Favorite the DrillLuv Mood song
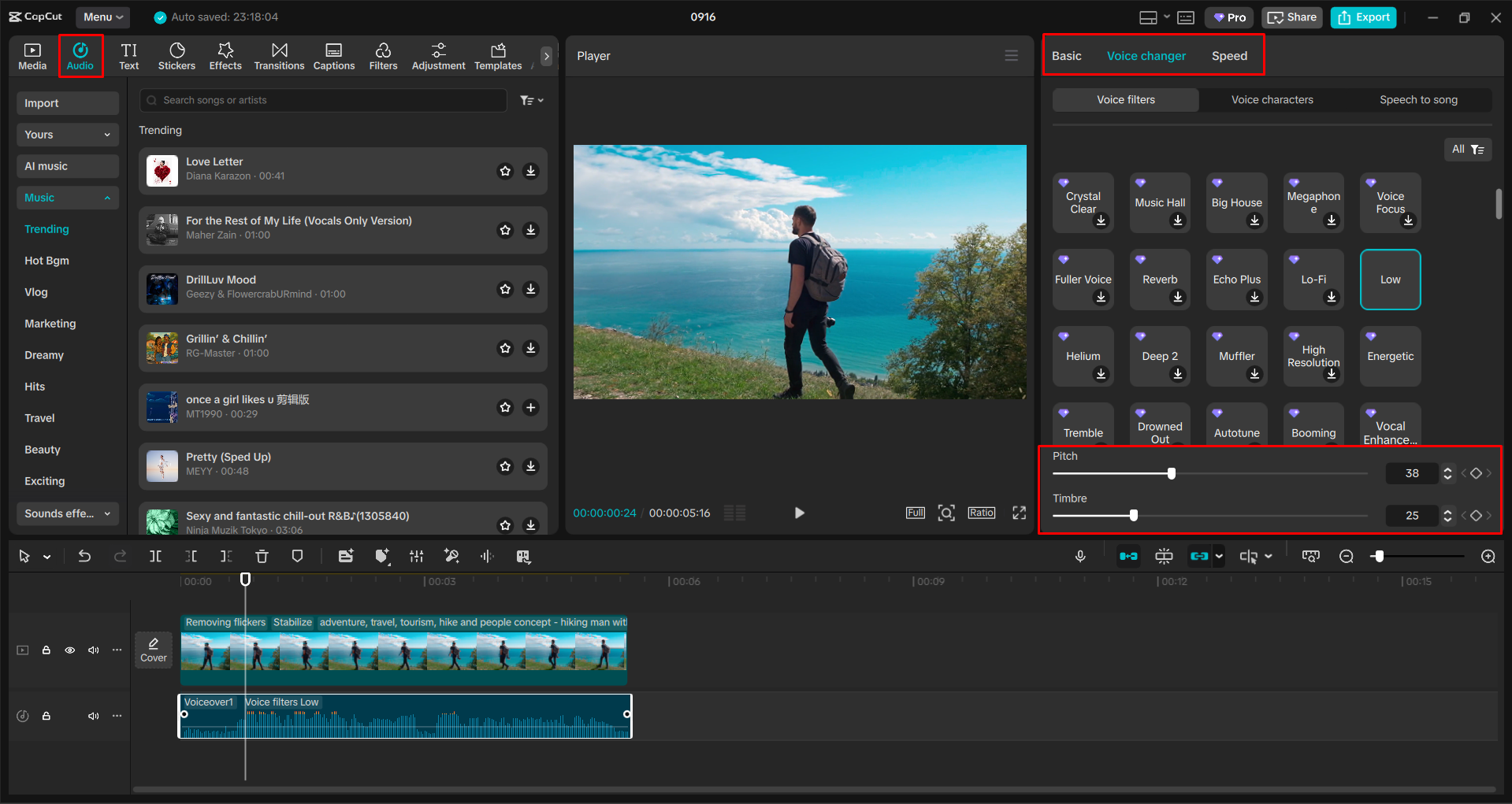The image size is (1512, 804). click(505, 289)
